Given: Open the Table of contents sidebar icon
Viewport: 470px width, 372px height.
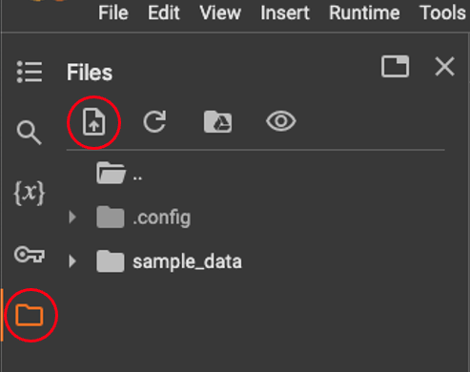Looking at the screenshot, I should click(29, 72).
